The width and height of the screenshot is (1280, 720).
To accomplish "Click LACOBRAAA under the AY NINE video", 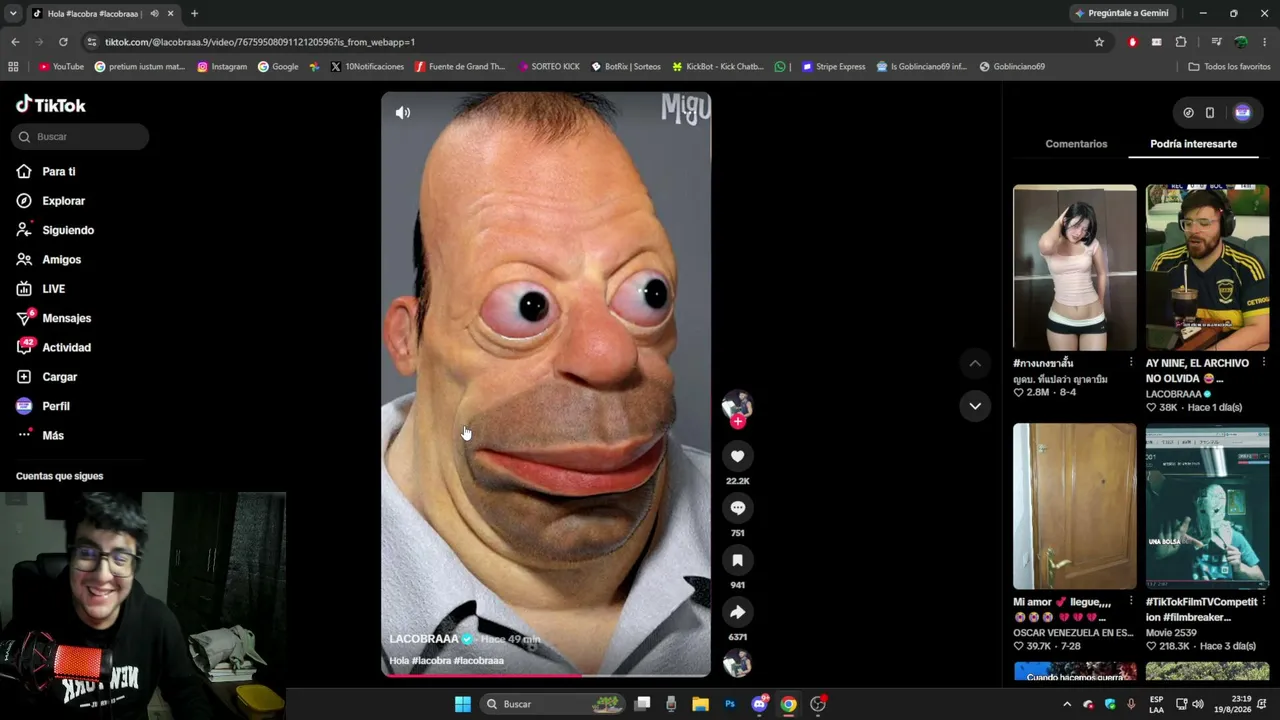I will (1174, 394).
